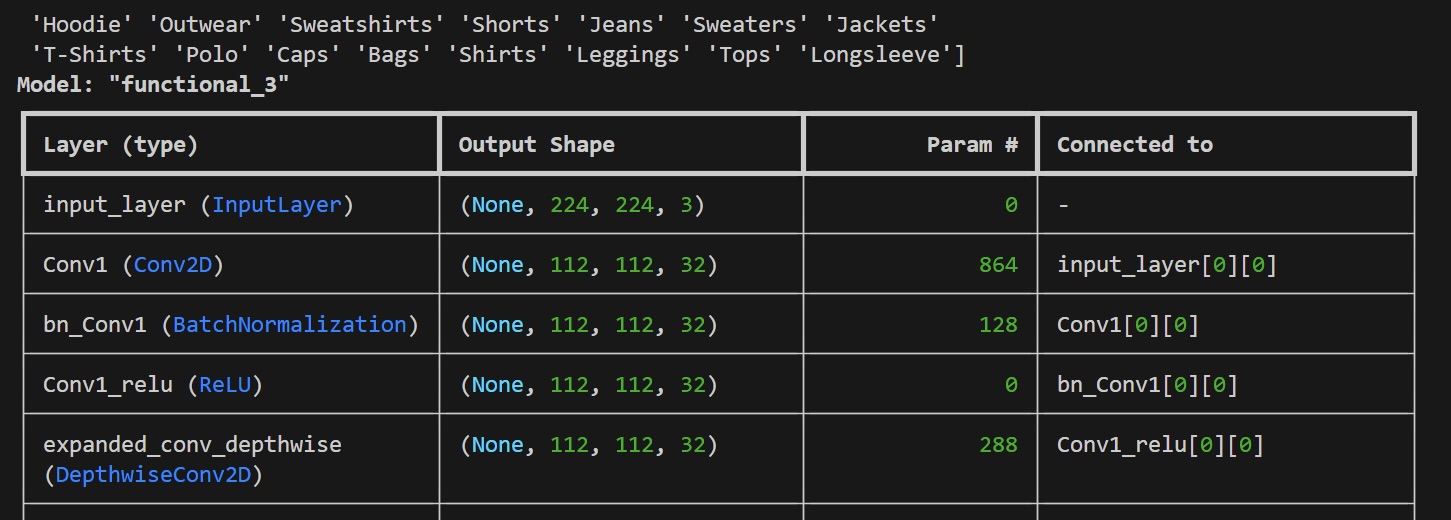Screen dimensions: 1451x520
Task: Click the "Output Shape" column header
Action: click(536, 145)
